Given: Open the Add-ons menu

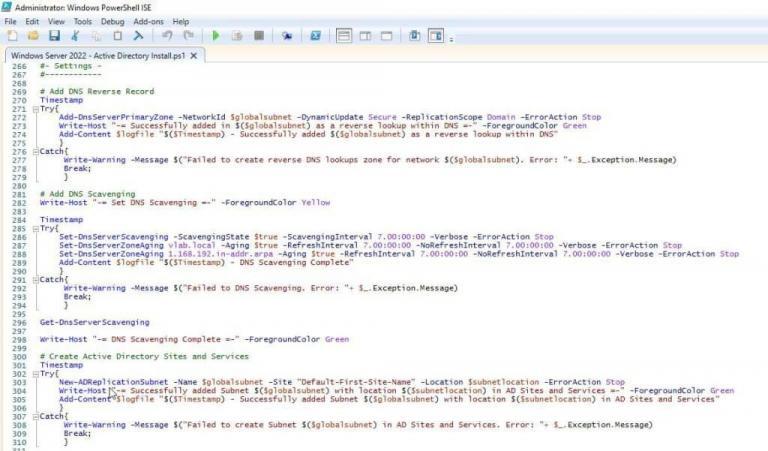Looking at the screenshot, I should (x=146, y=21).
